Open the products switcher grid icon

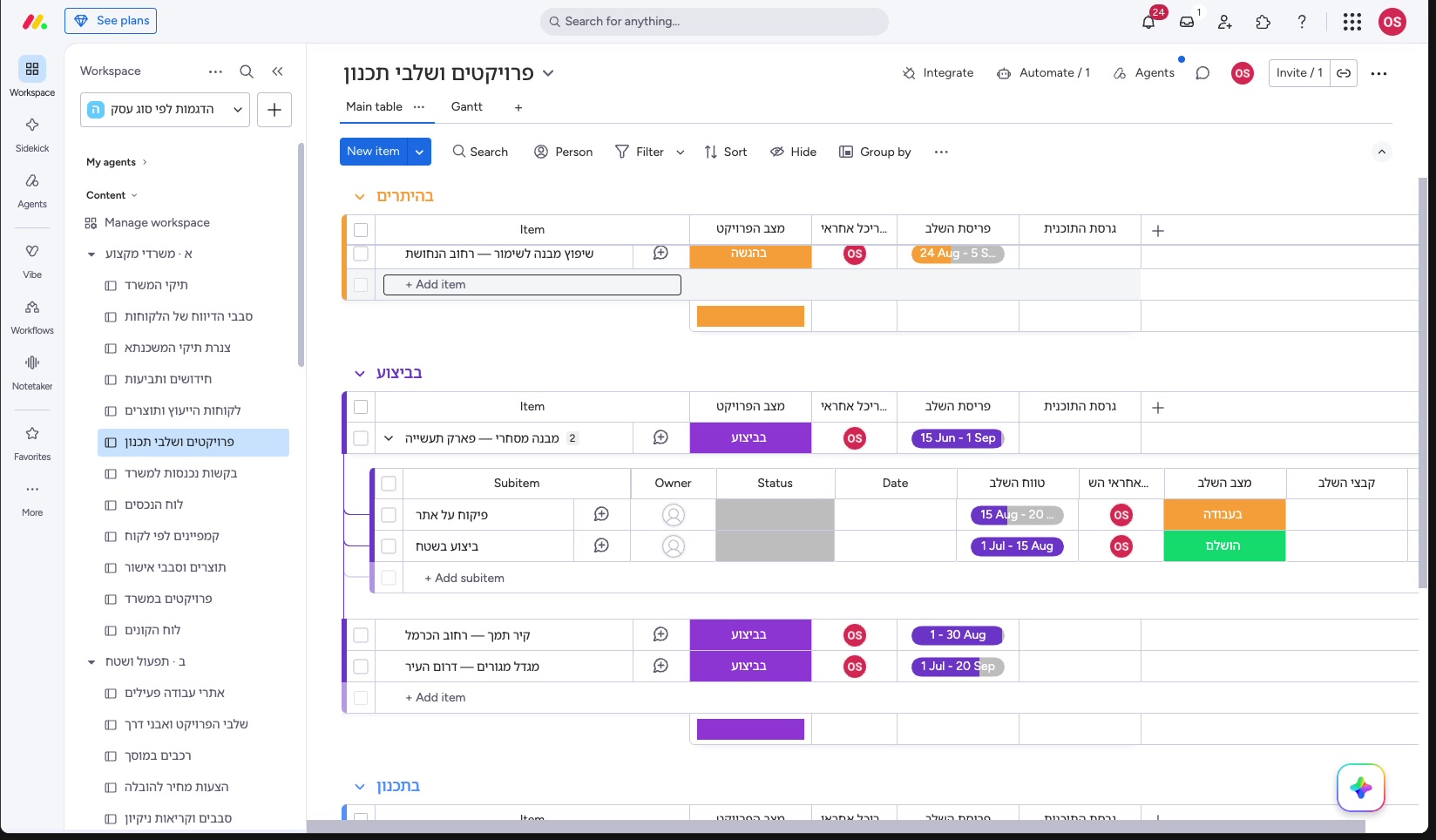pyautogui.click(x=1352, y=22)
